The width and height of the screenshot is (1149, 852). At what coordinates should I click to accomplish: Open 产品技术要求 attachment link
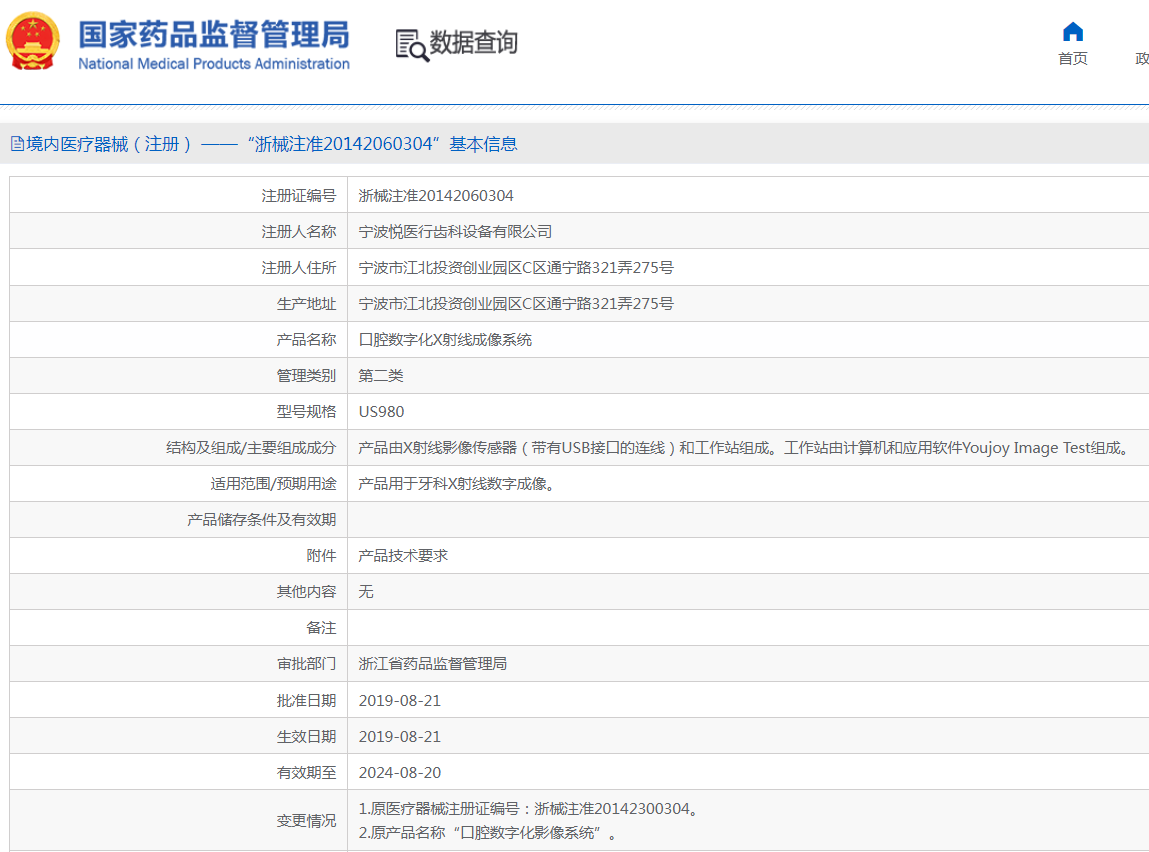pos(403,556)
